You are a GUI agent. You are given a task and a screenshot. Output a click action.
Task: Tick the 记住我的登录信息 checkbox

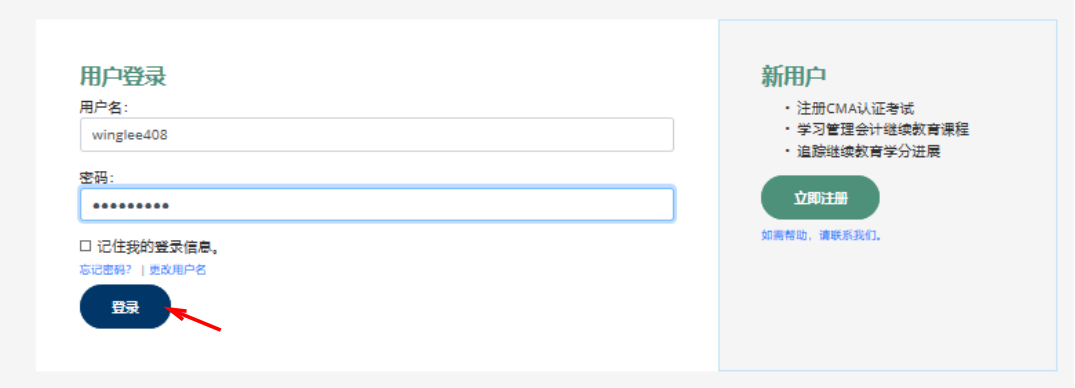click(85, 246)
